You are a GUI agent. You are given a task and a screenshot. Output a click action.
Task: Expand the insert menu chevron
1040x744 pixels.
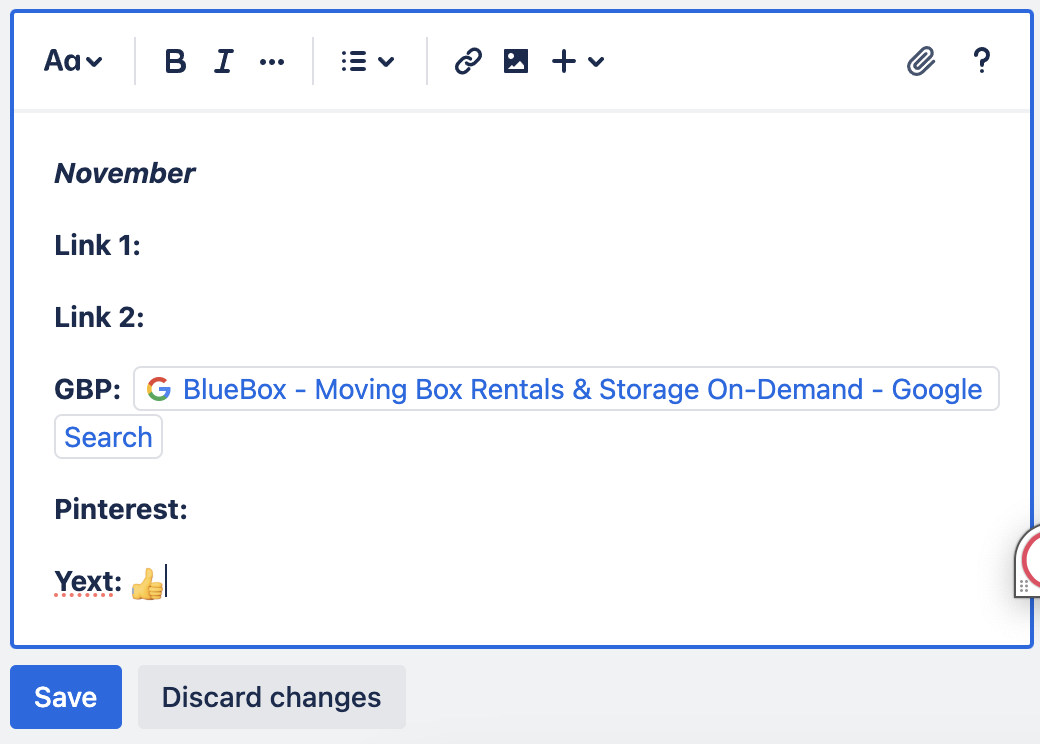pos(596,62)
